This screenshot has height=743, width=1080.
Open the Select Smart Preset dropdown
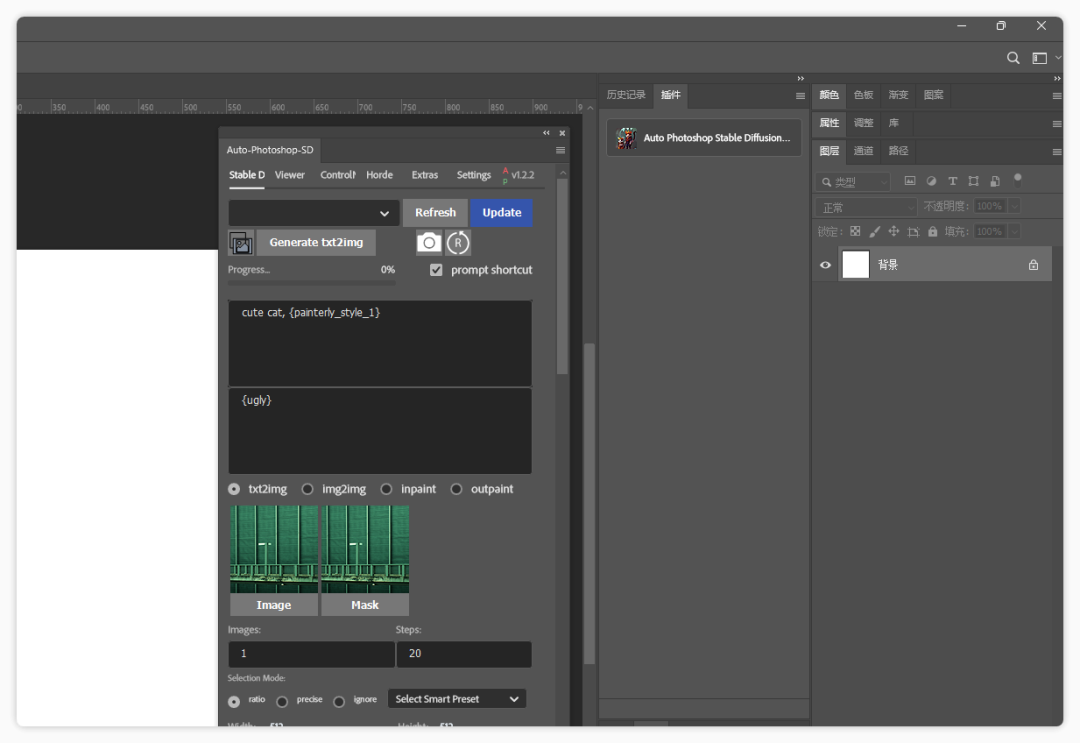click(457, 699)
